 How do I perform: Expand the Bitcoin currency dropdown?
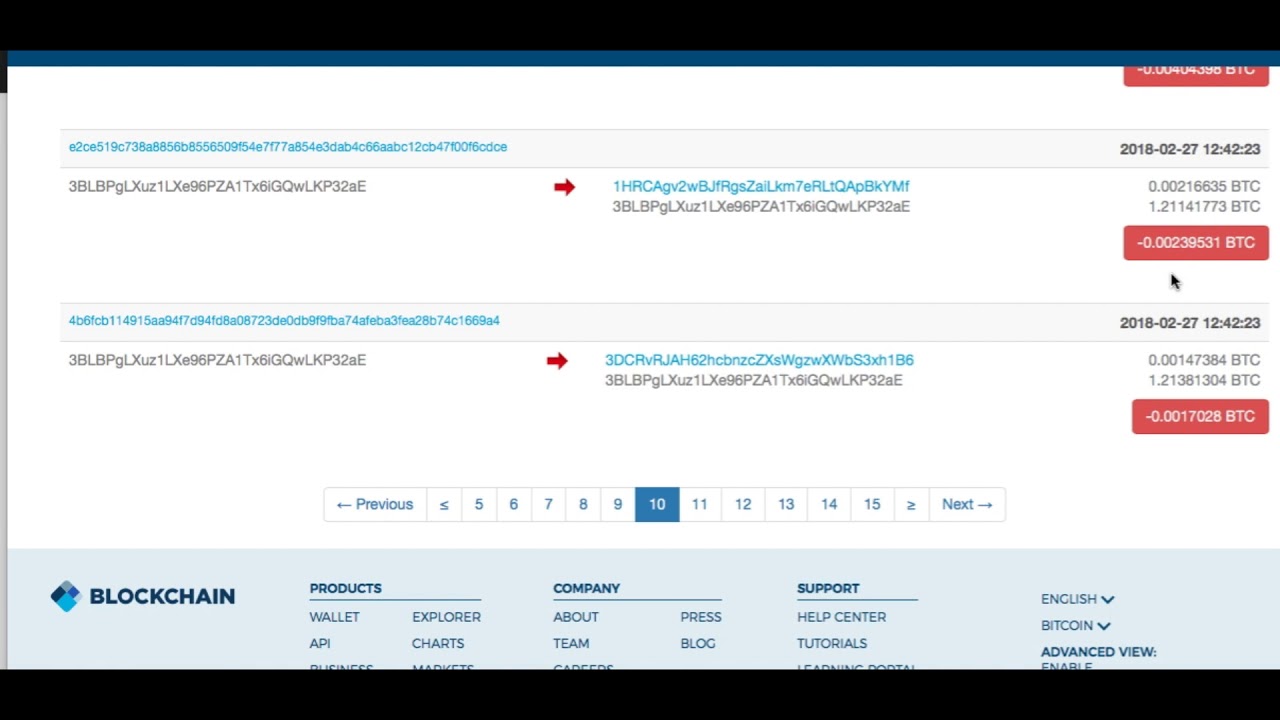coord(1075,626)
